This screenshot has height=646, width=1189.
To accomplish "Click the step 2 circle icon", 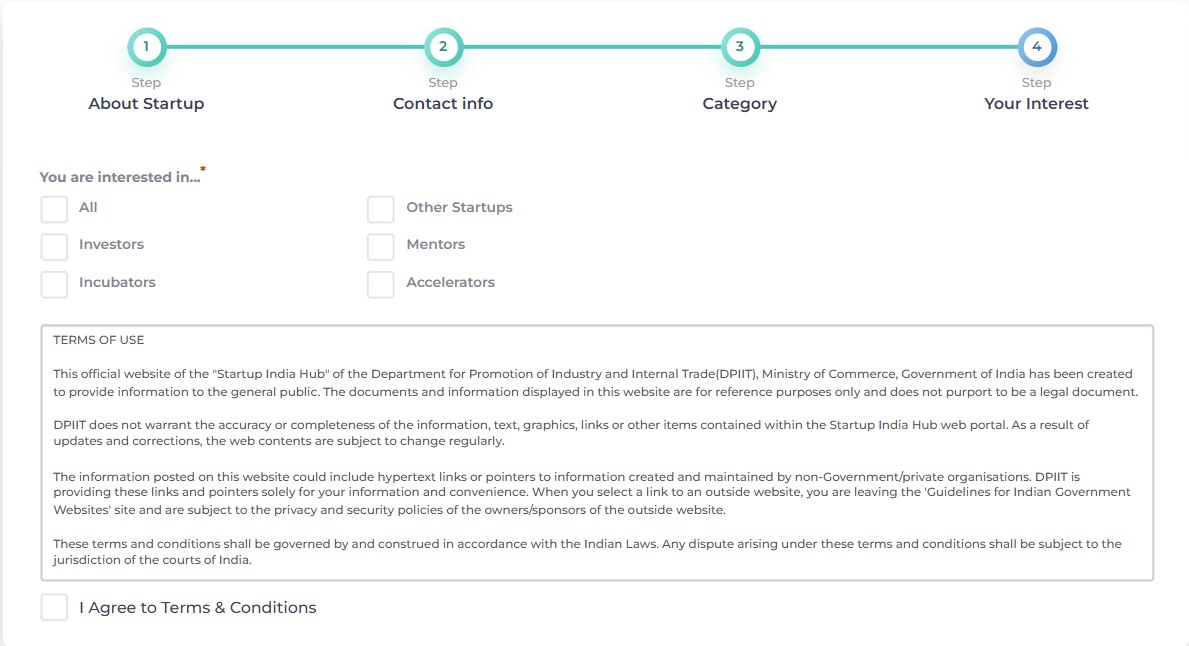I will [443, 46].
